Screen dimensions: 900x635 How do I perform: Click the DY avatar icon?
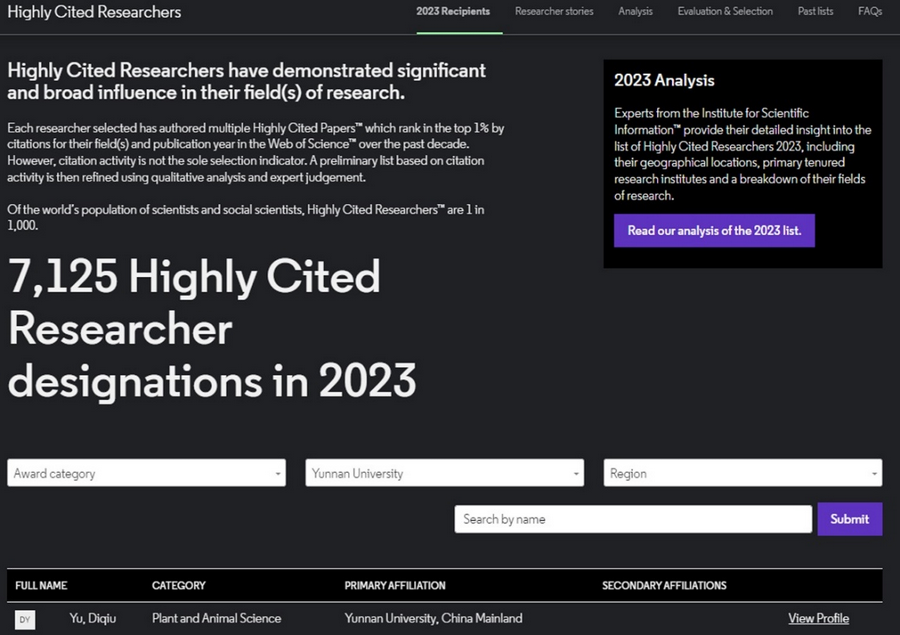25,619
